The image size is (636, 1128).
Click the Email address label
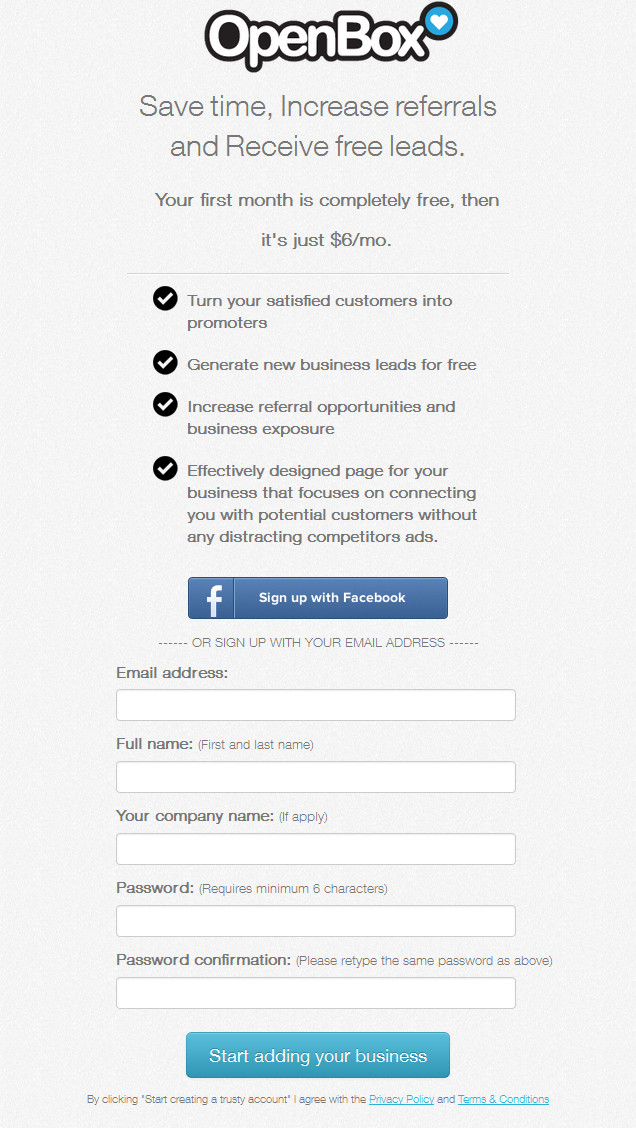pyautogui.click(x=172, y=673)
